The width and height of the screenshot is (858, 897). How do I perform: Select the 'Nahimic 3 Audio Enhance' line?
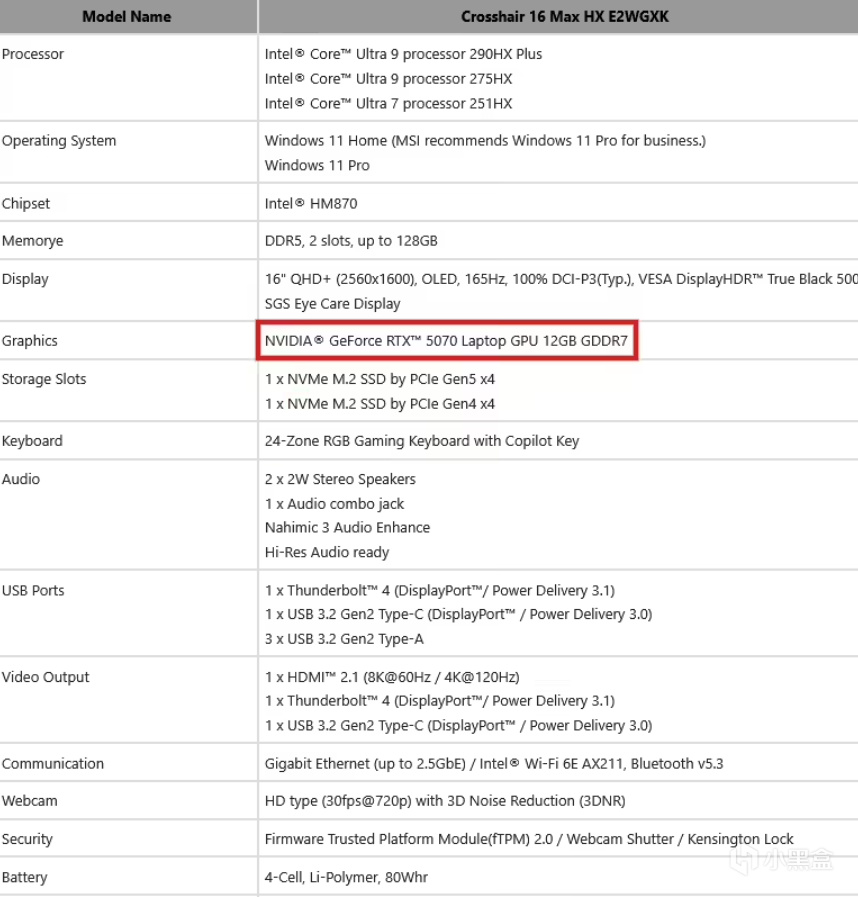(x=347, y=527)
